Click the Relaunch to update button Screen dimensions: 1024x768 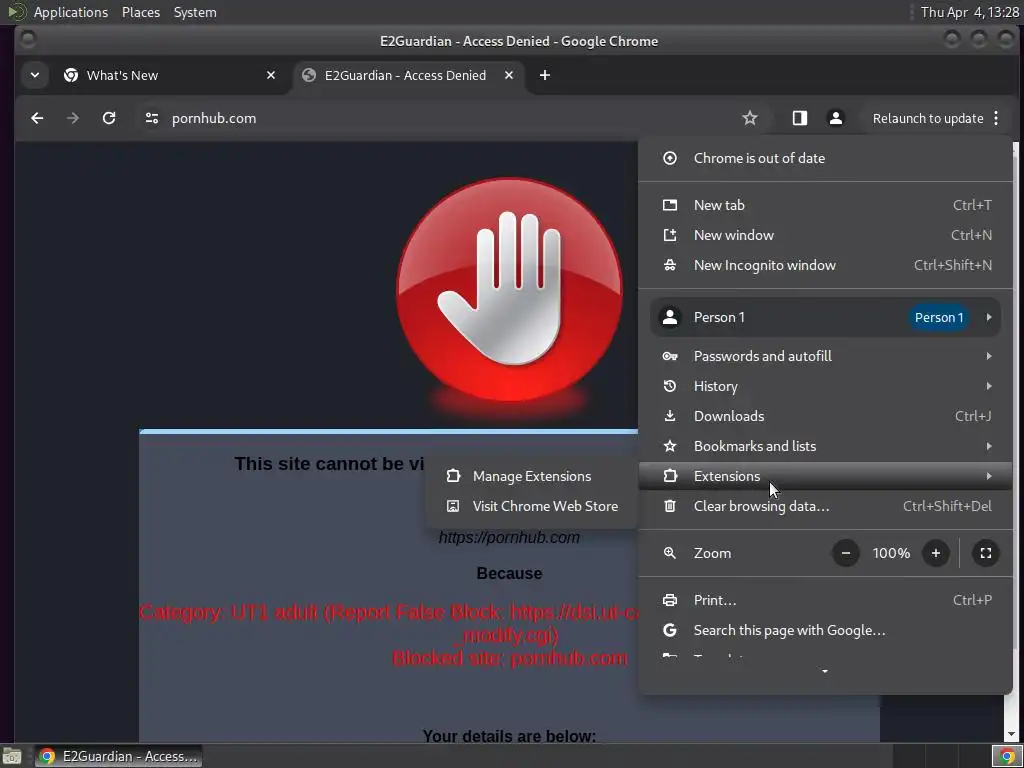click(928, 118)
